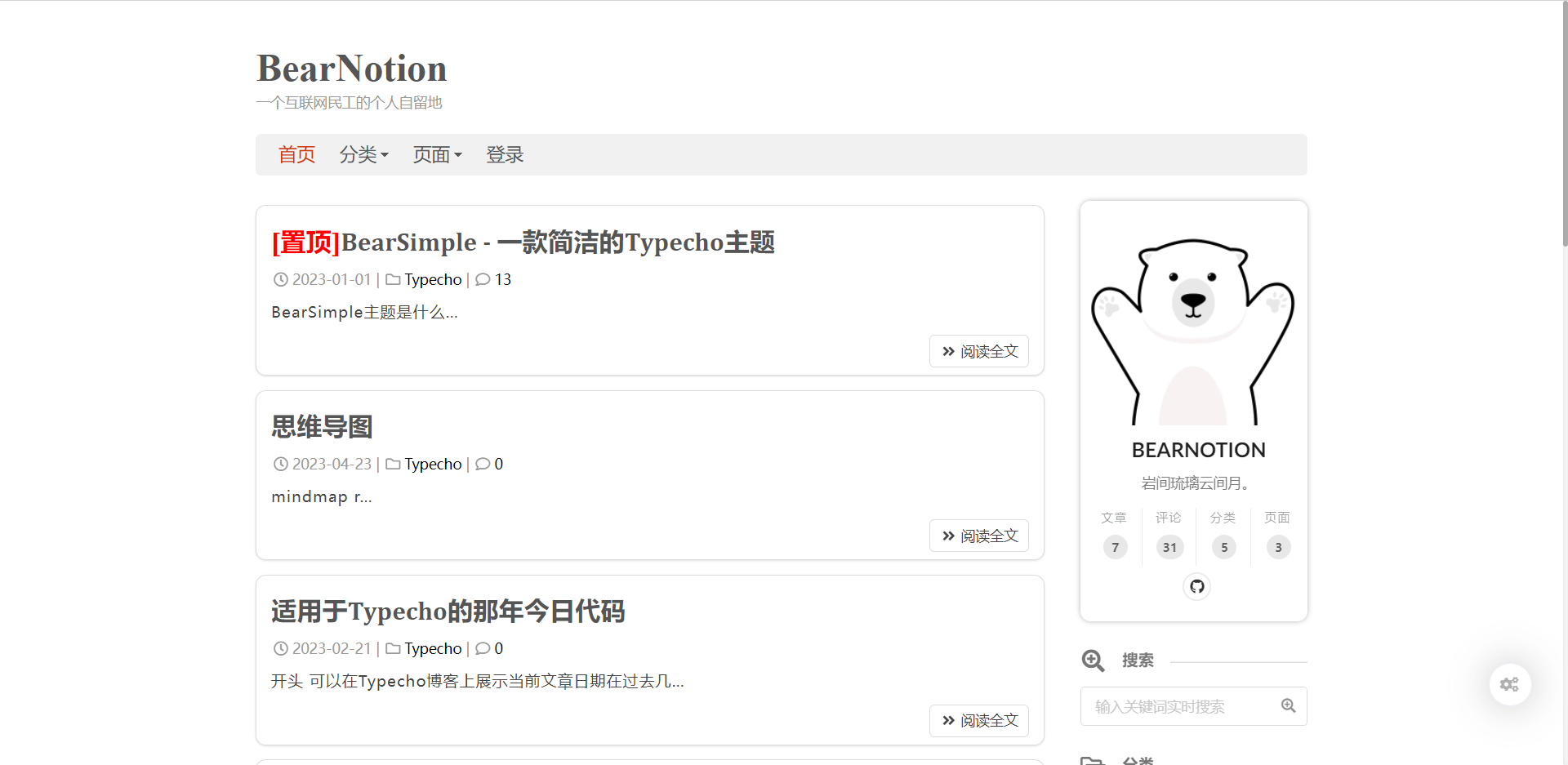Click the 页面 count badge 3
Viewport: 1568px width, 765px height.
click(x=1278, y=547)
